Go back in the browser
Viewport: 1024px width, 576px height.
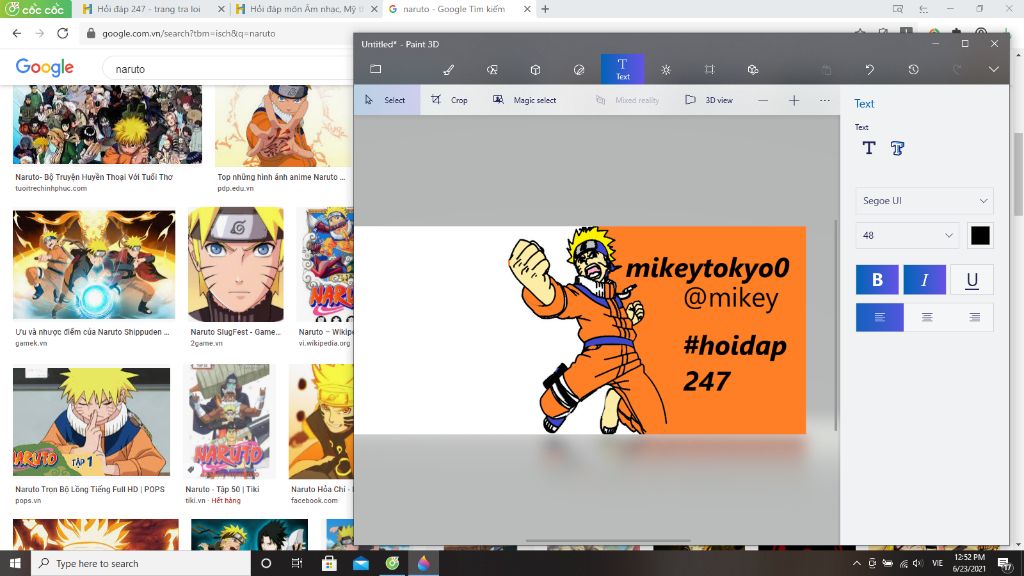pos(17,33)
